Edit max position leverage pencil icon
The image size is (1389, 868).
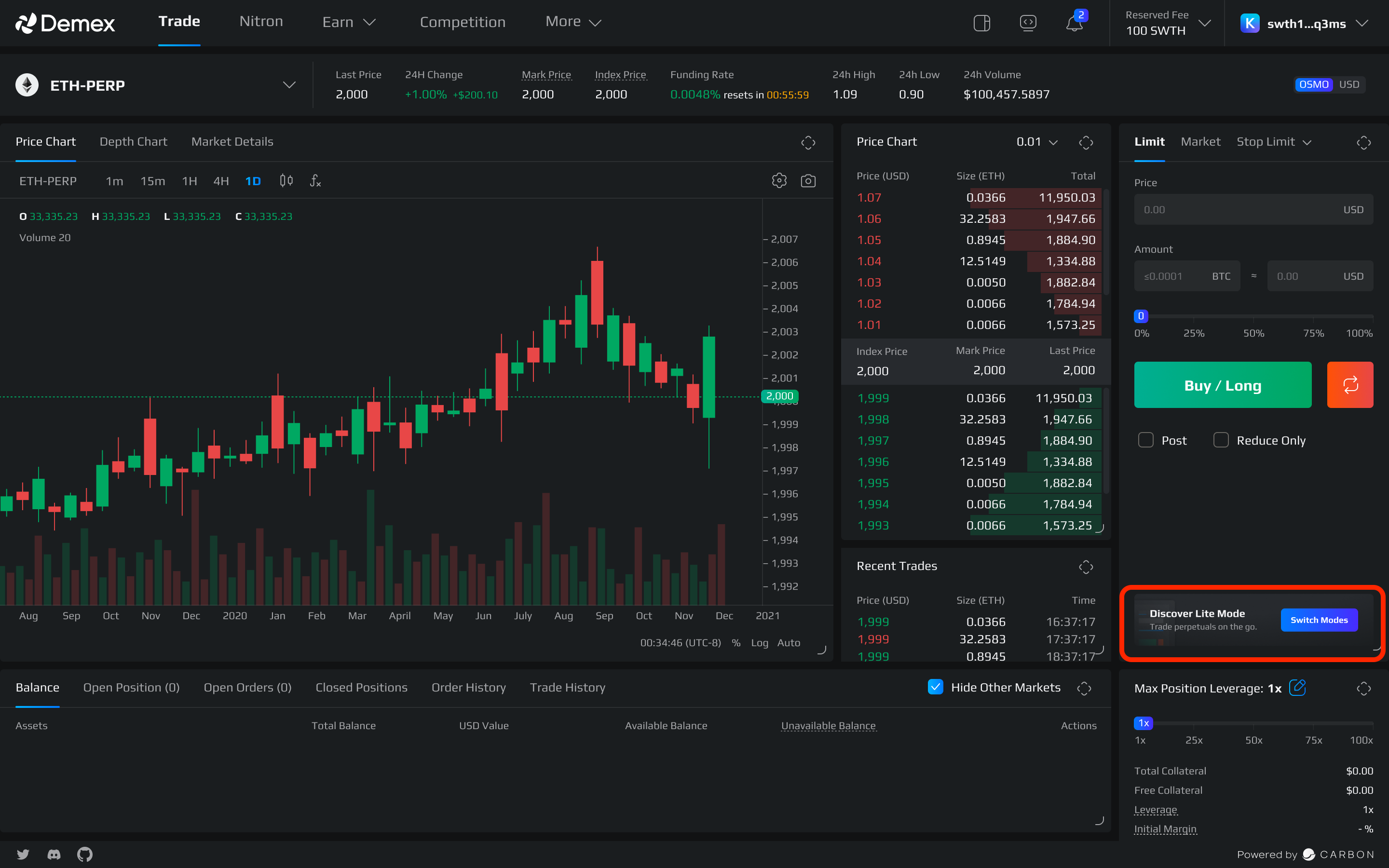coord(1297,687)
